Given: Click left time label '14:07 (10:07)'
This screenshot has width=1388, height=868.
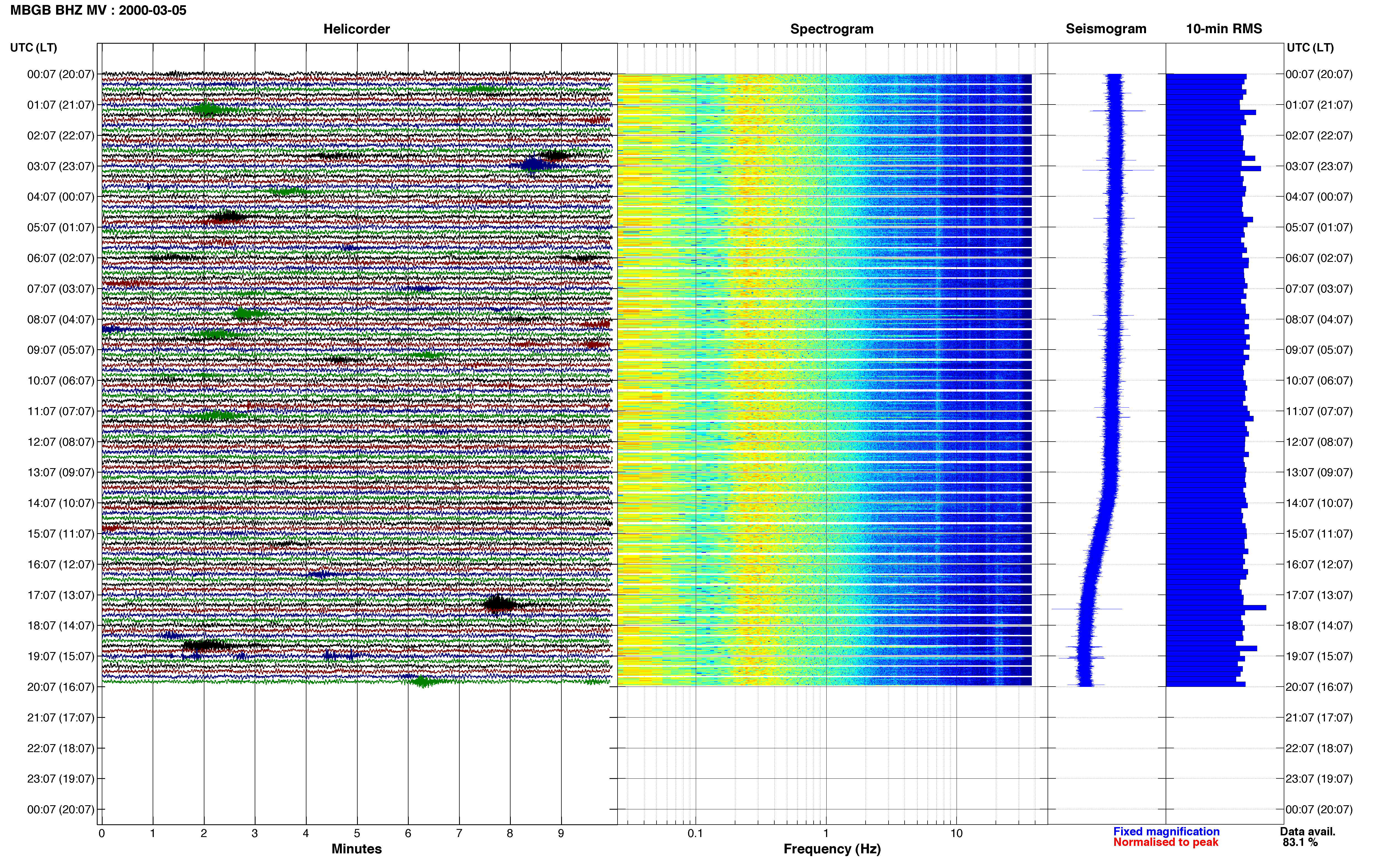Looking at the screenshot, I should point(60,503).
